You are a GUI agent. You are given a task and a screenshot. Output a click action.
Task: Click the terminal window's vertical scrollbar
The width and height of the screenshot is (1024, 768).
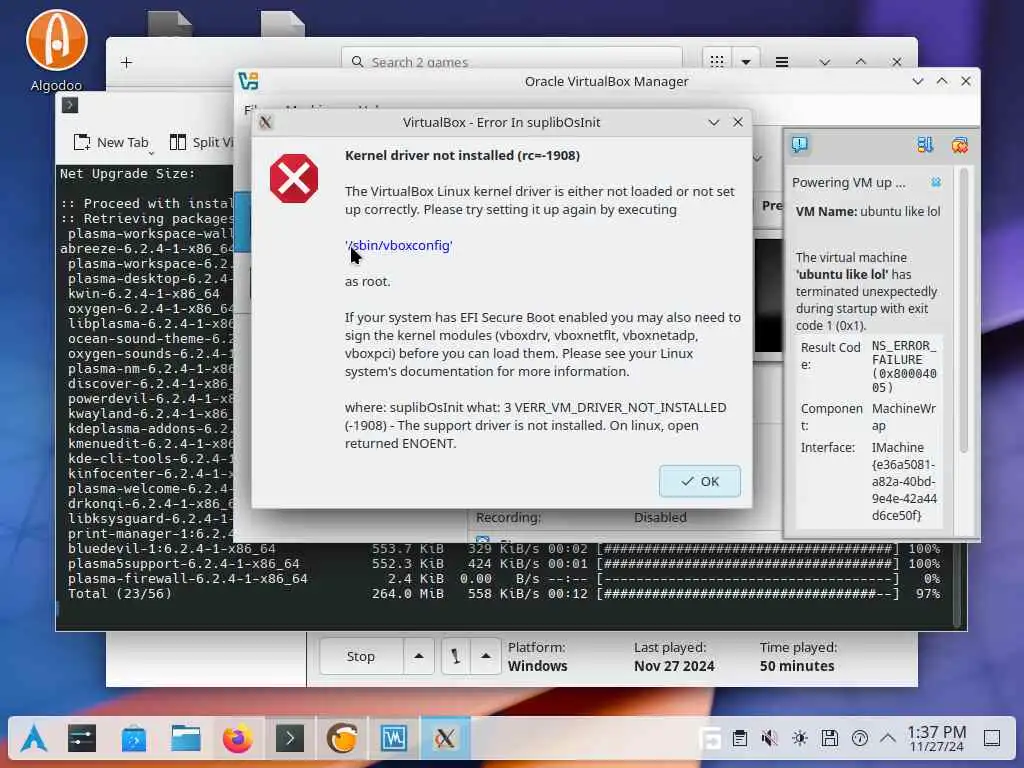957,585
